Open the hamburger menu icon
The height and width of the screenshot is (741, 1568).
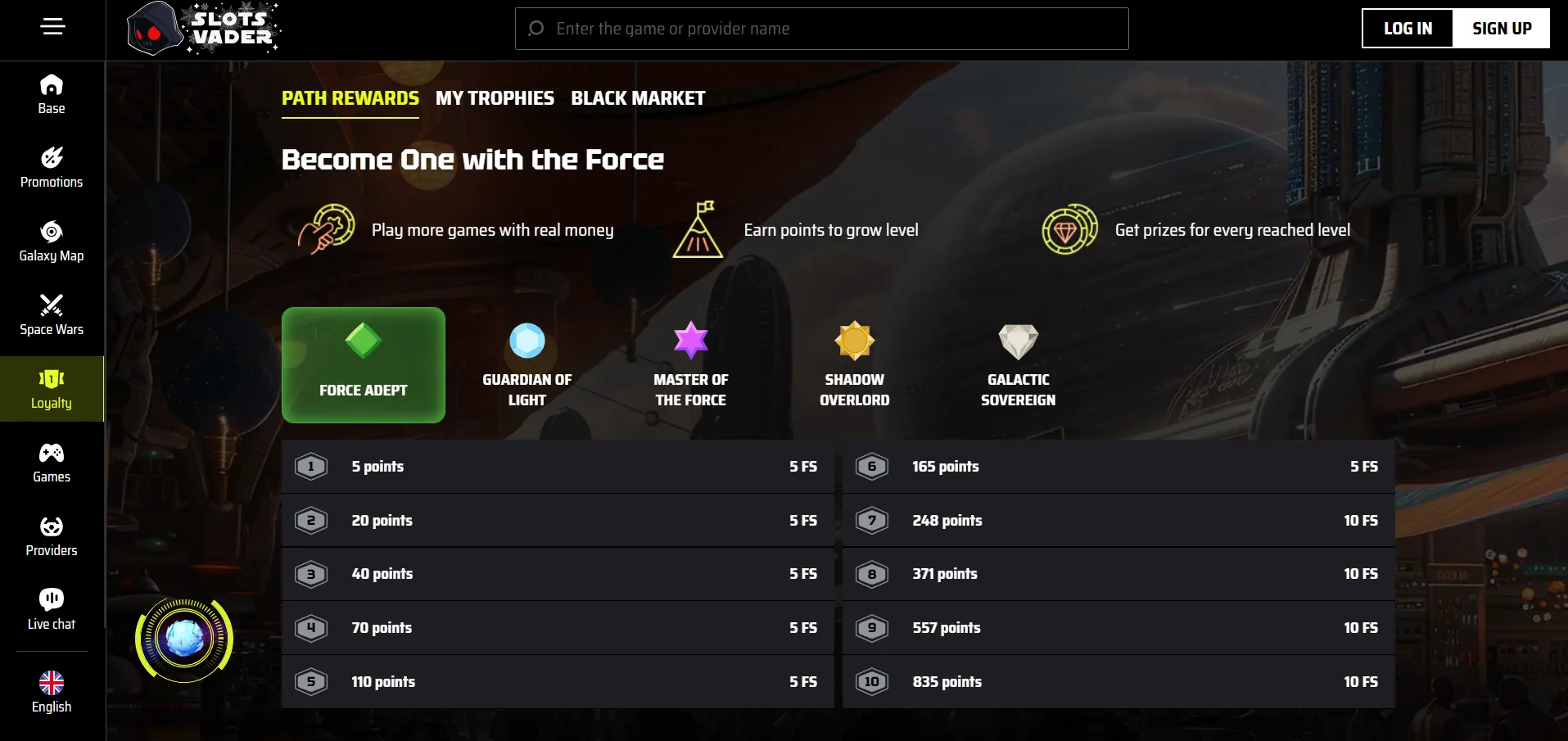[x=52, y=27]
